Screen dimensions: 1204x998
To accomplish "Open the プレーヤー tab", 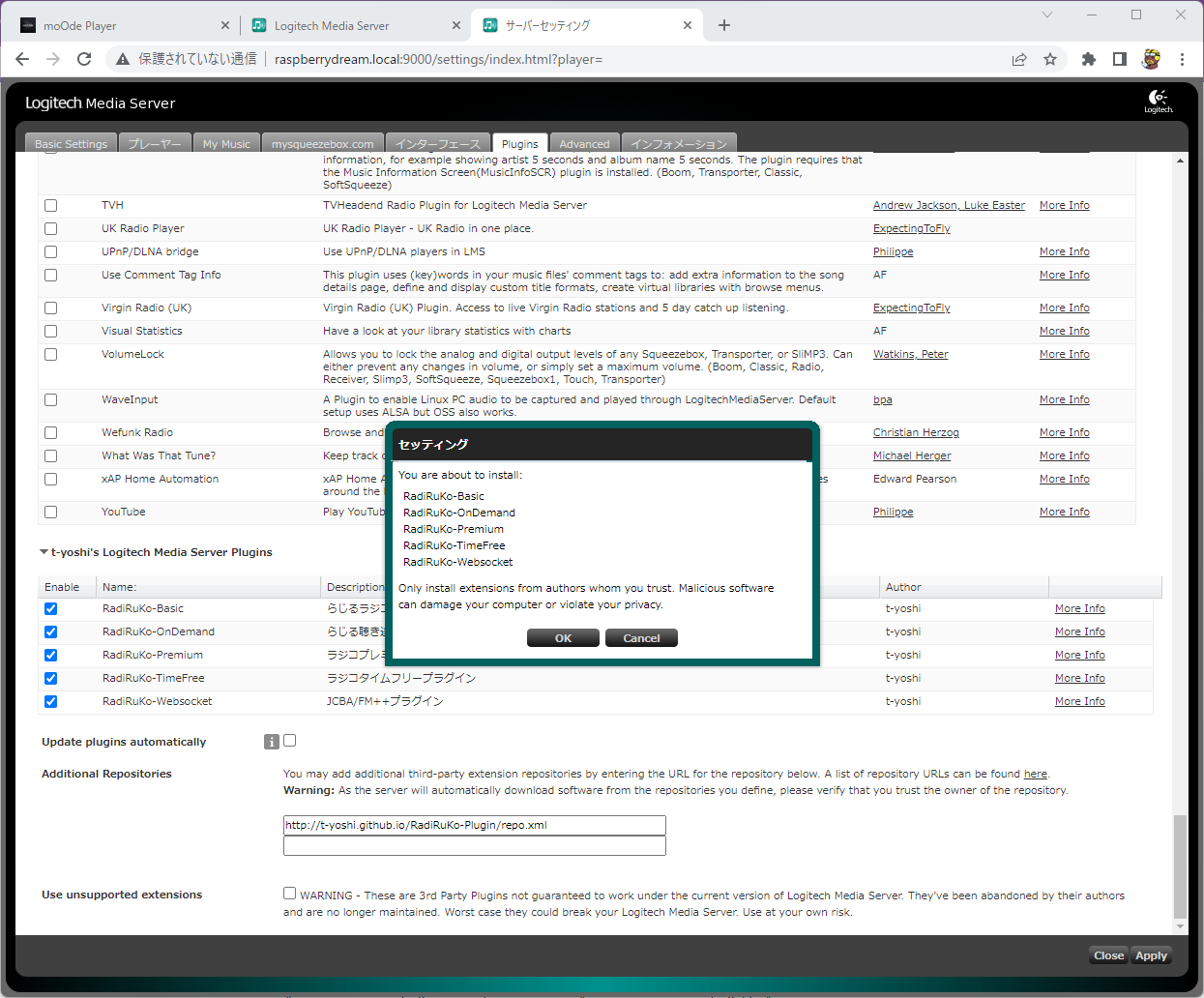I will [155, 143].
